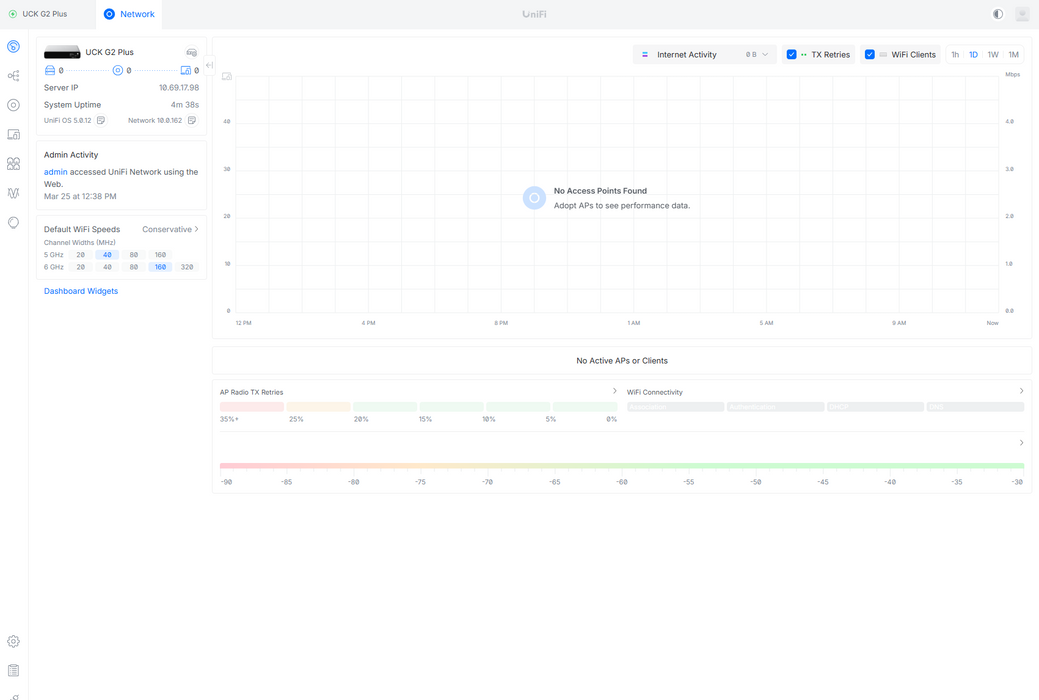This screenshot has width=1039, height=700.
Task: Expand the AP Radio TX Retries widget
Action: pyautogui.click(x=614, y=391)
